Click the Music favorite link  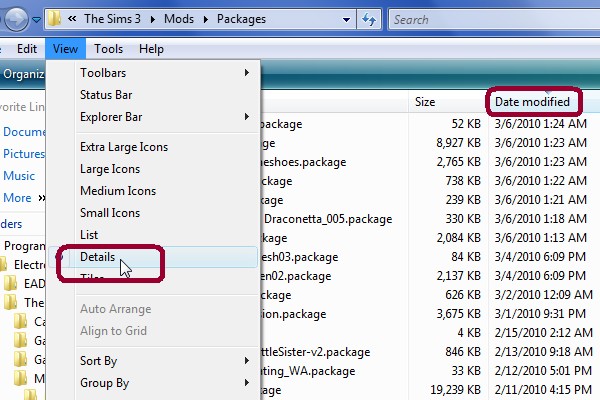coord(19,176)
